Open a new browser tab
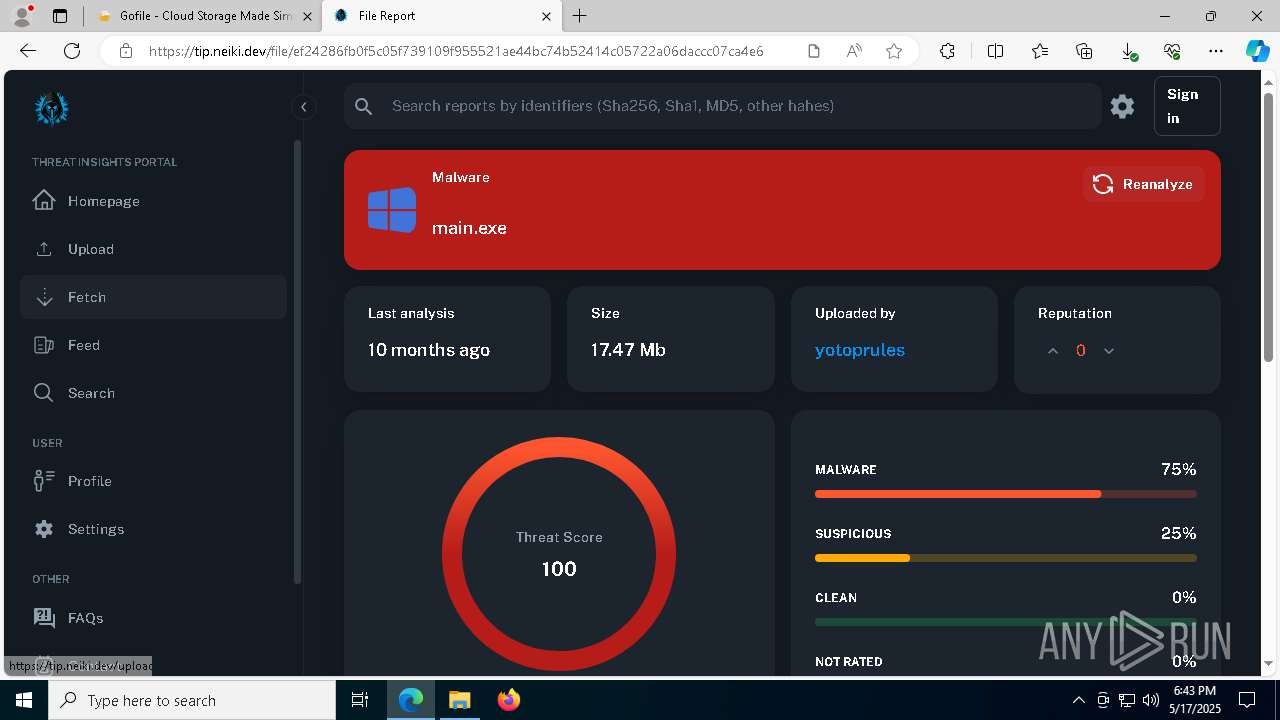The image size is (1280, 720). click(x=580, y=16)
